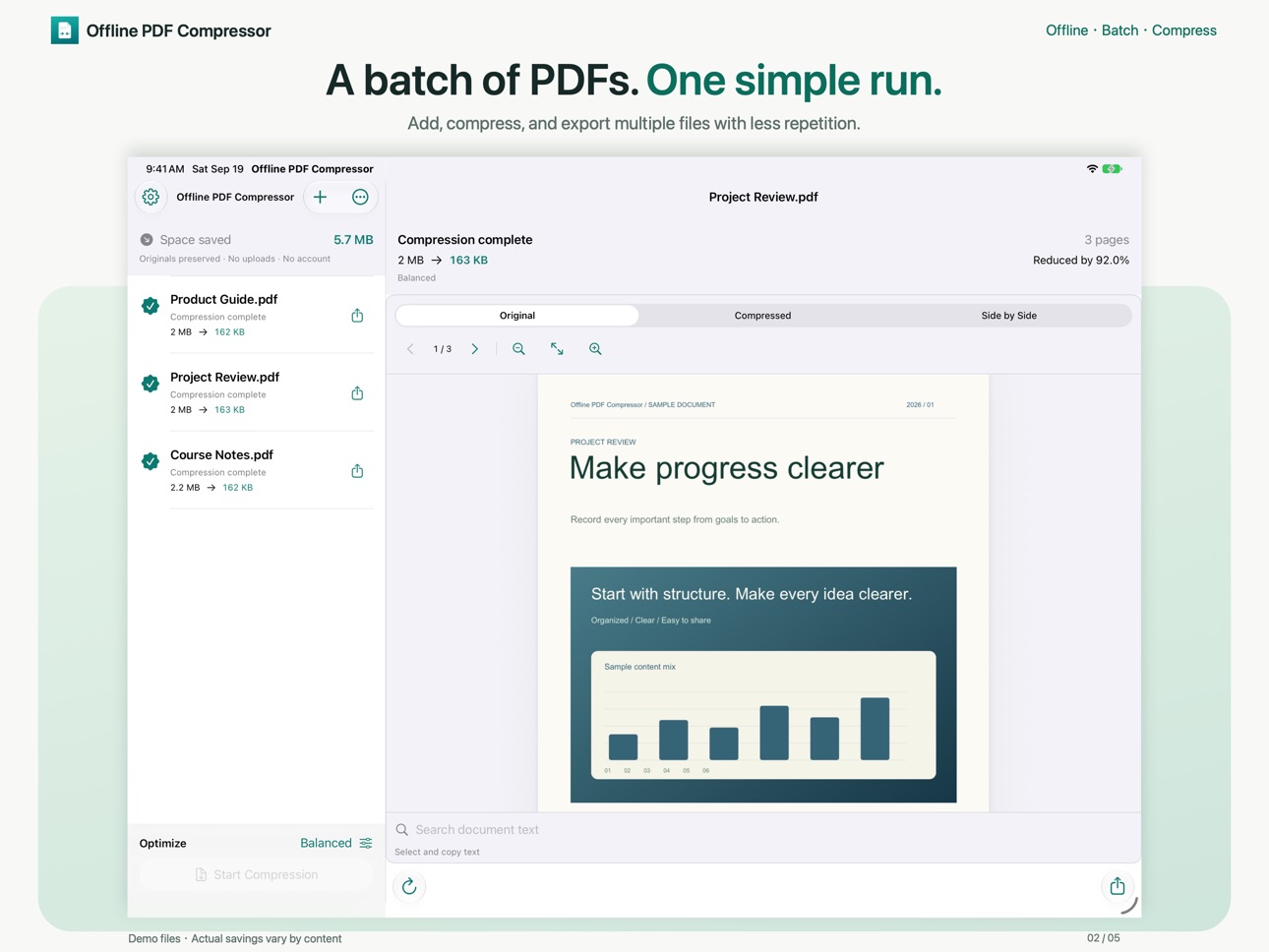Viewport: 1269px width, 952px height.
Task: Zoom in on the document preview
Action: click(595, 349)
